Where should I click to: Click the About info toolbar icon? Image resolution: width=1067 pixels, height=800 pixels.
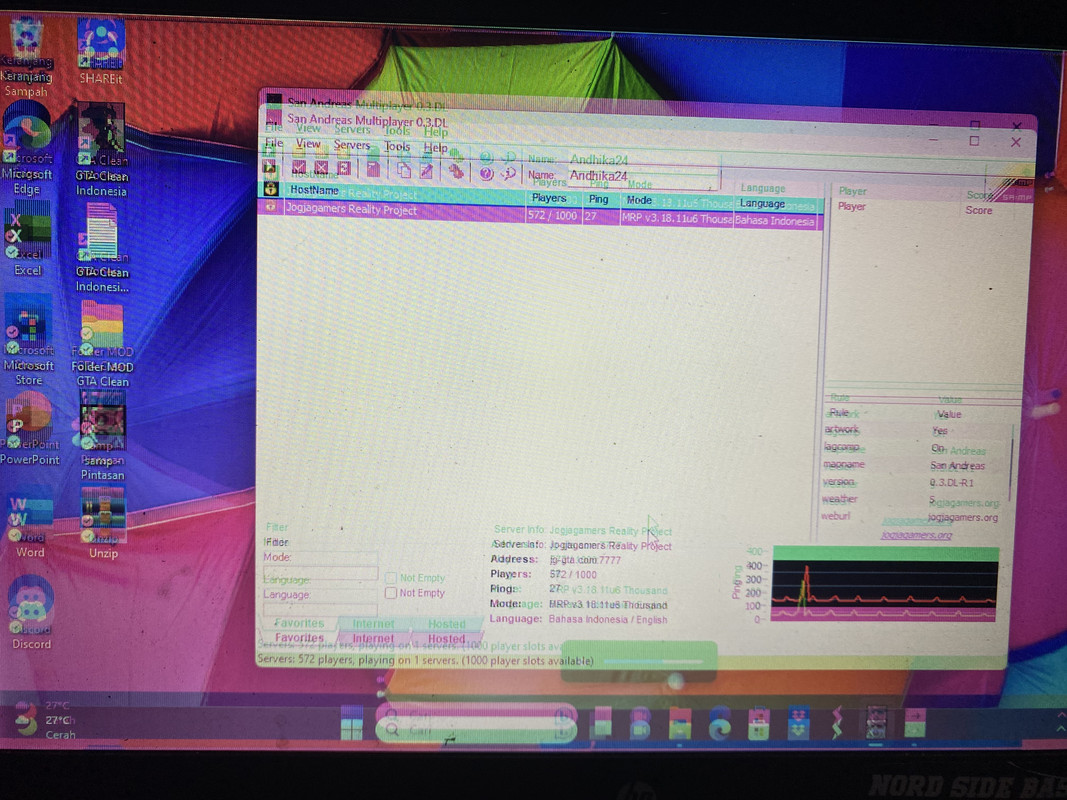508,173
